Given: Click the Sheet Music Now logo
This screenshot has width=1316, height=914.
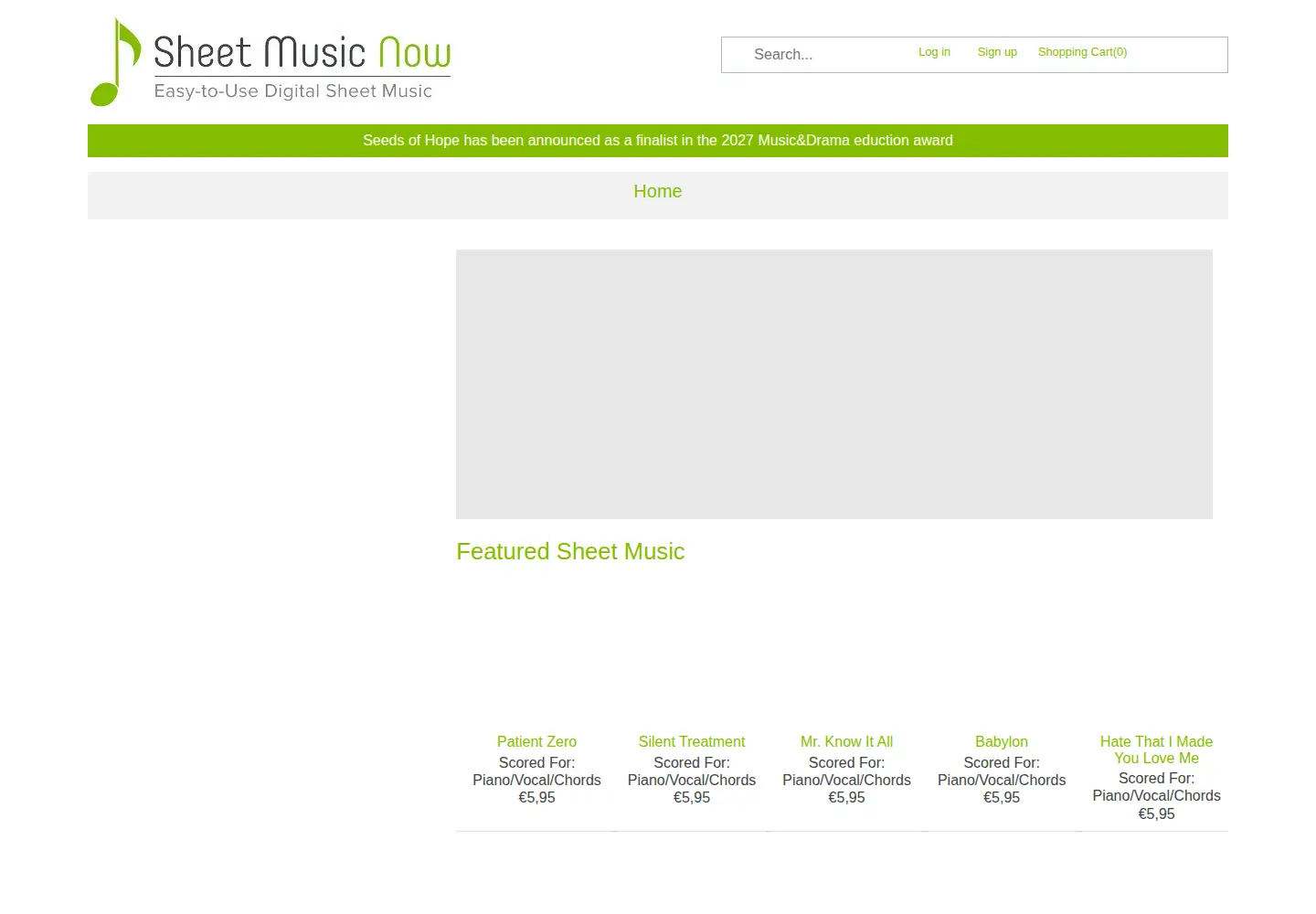Looking at the screenshot, I should (x=271, y=61).
